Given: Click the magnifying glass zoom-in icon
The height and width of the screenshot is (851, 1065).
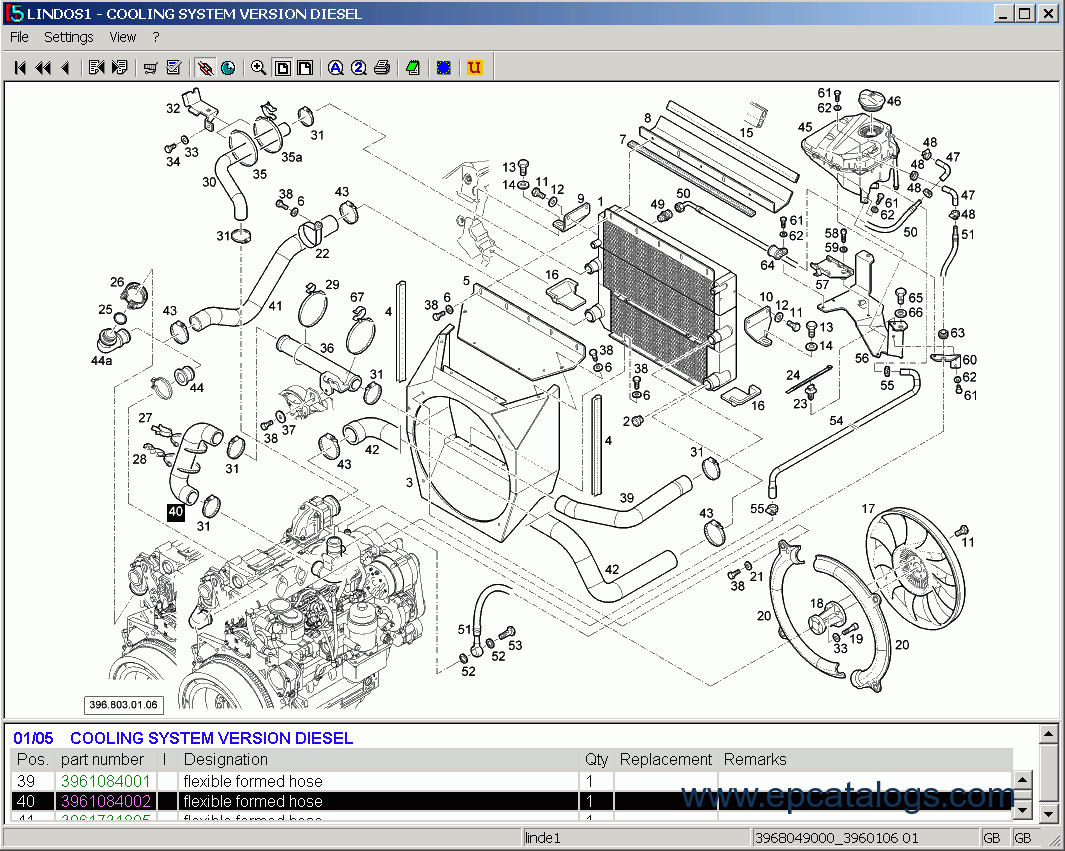Looking at the screenshot, I should tap(258, 68).
